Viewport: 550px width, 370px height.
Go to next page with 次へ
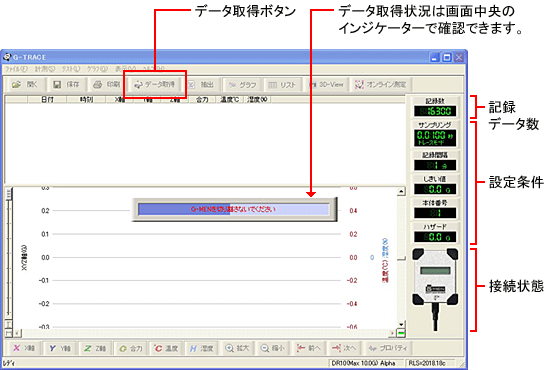point(344,348)
